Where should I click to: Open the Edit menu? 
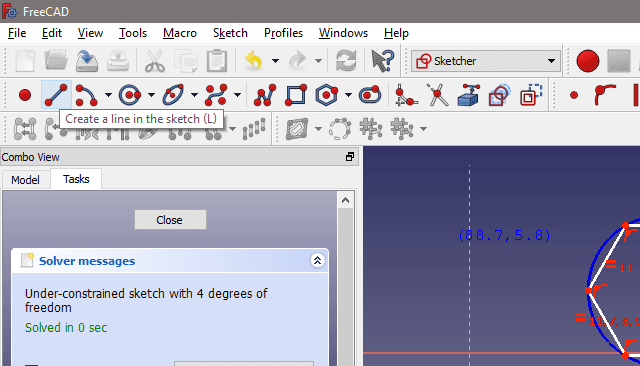click(x=52, y=33)
